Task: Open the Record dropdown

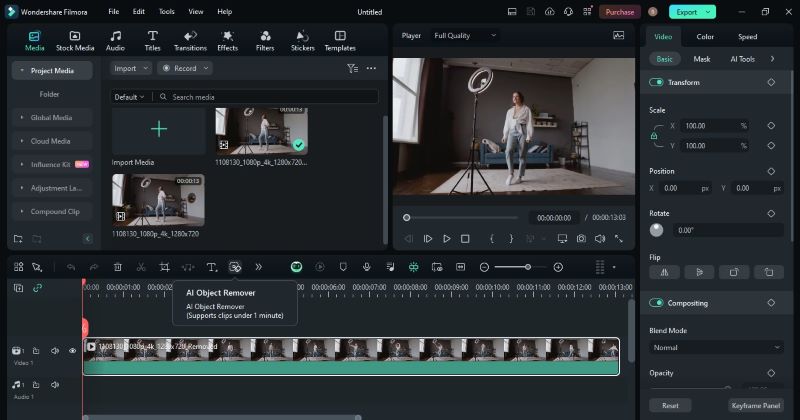Action: [x=185, y=68]
